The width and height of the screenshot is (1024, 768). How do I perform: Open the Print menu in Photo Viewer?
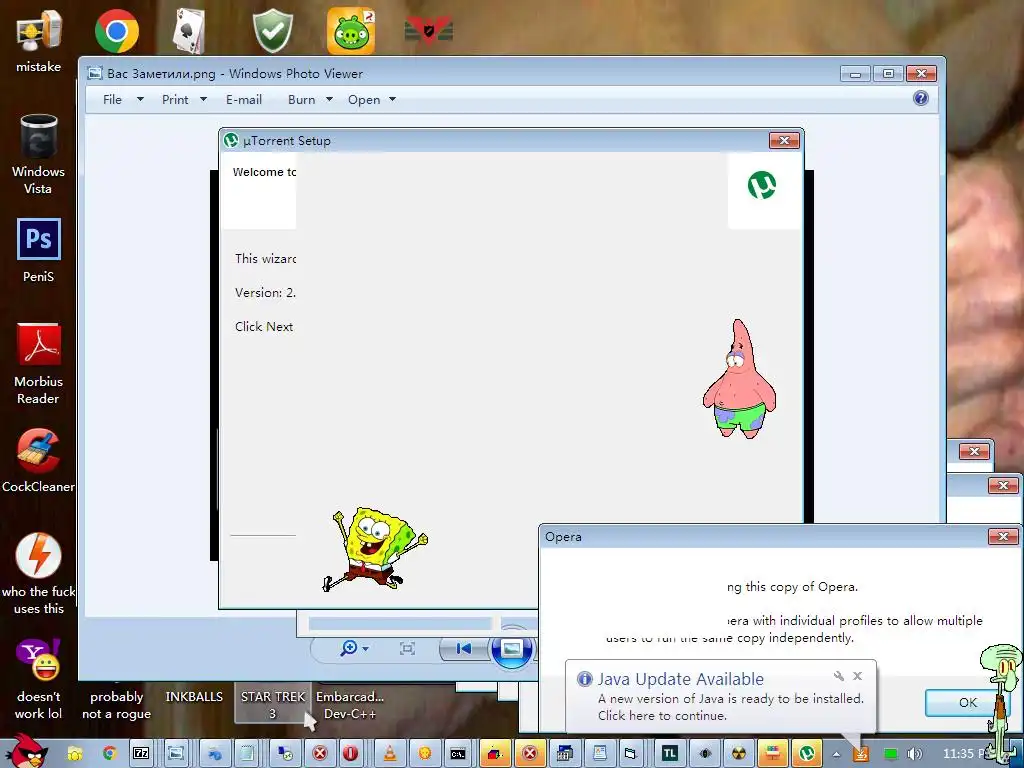pyautogui.click(x=184, y=99)
